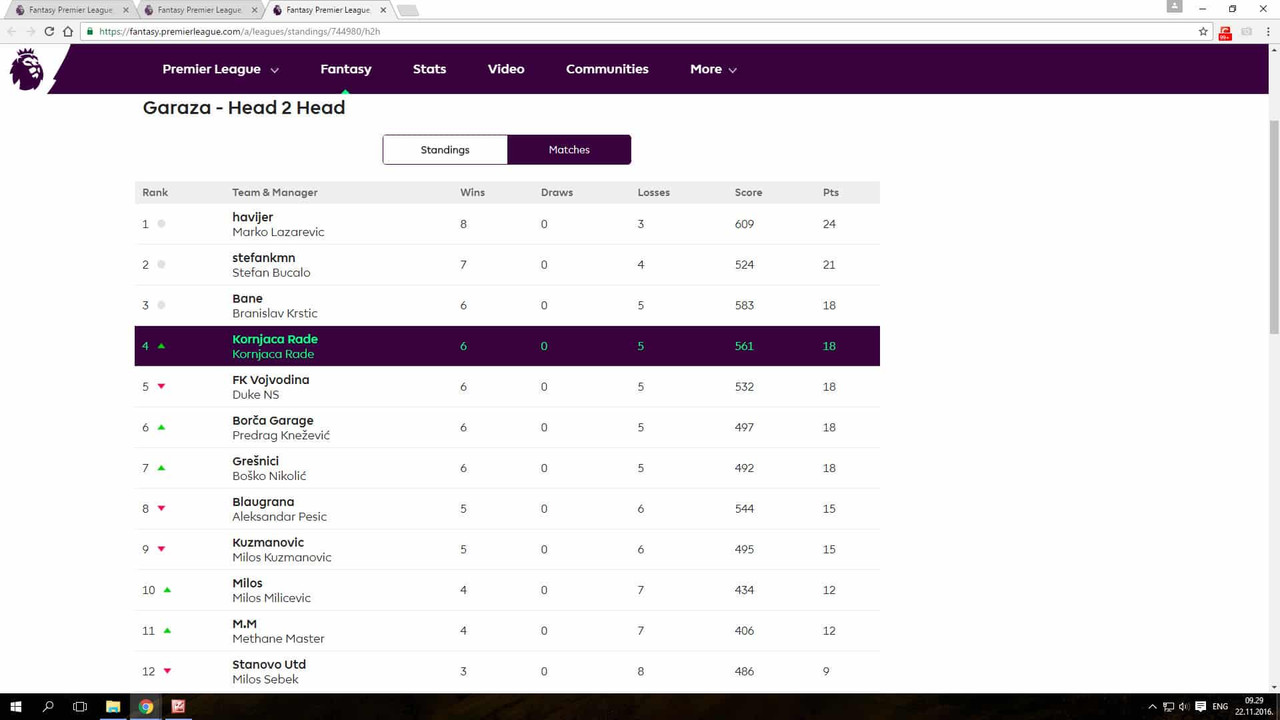Viewport: 1280px width, 720px height.
Task: Go to browser home page icon
Action: click(68, 31)
